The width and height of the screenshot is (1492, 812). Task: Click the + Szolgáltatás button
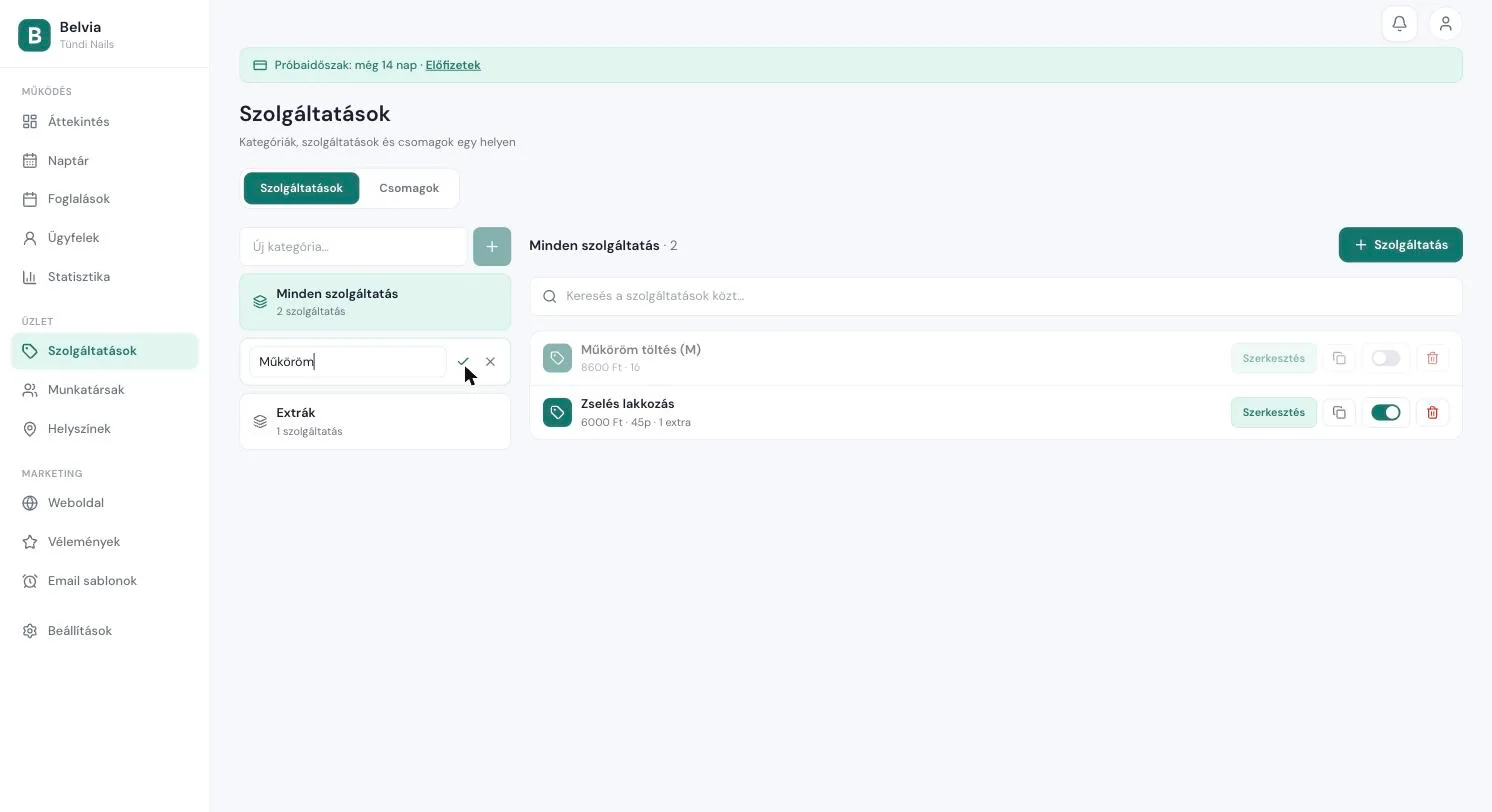[x=1400, y=245]
